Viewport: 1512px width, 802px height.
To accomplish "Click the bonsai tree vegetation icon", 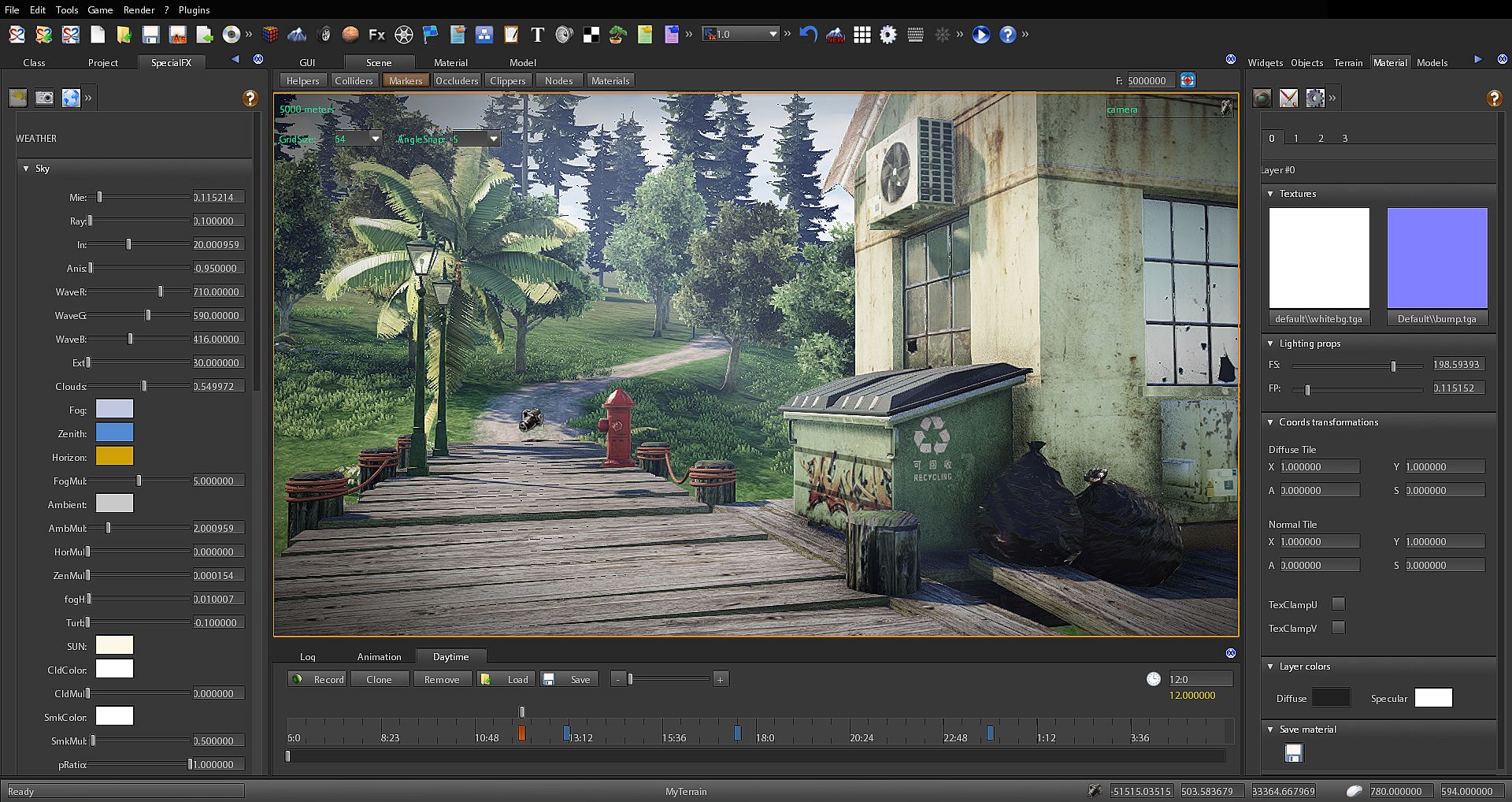I will tap(618, 35).
